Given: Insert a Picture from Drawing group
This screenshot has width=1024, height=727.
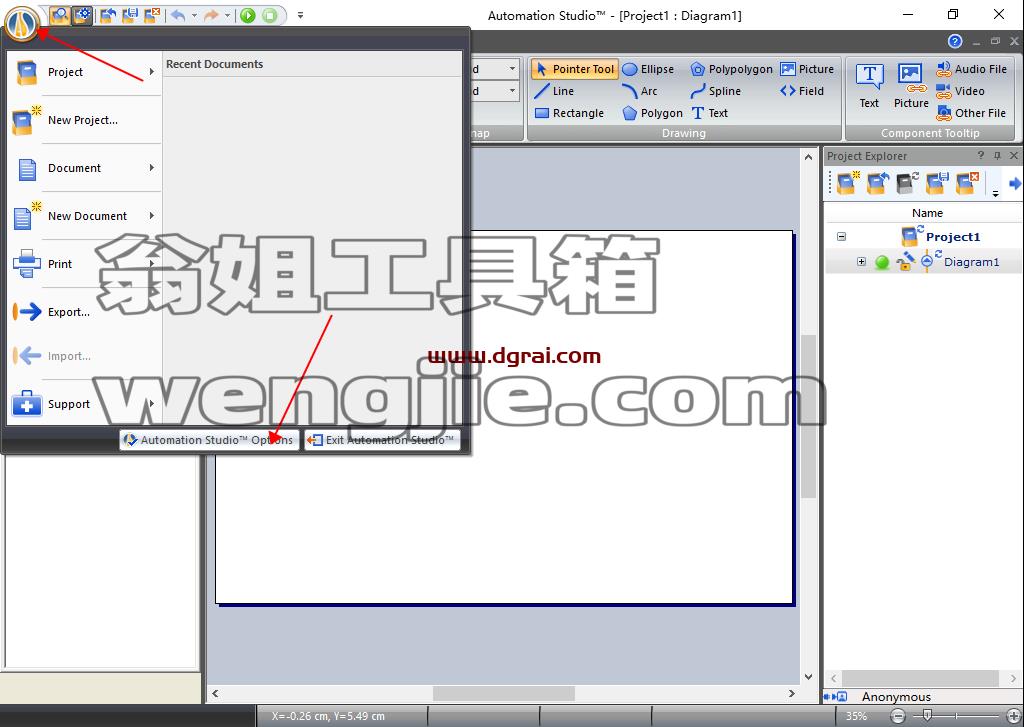Looking at the screenshot, I should point(807,69).
